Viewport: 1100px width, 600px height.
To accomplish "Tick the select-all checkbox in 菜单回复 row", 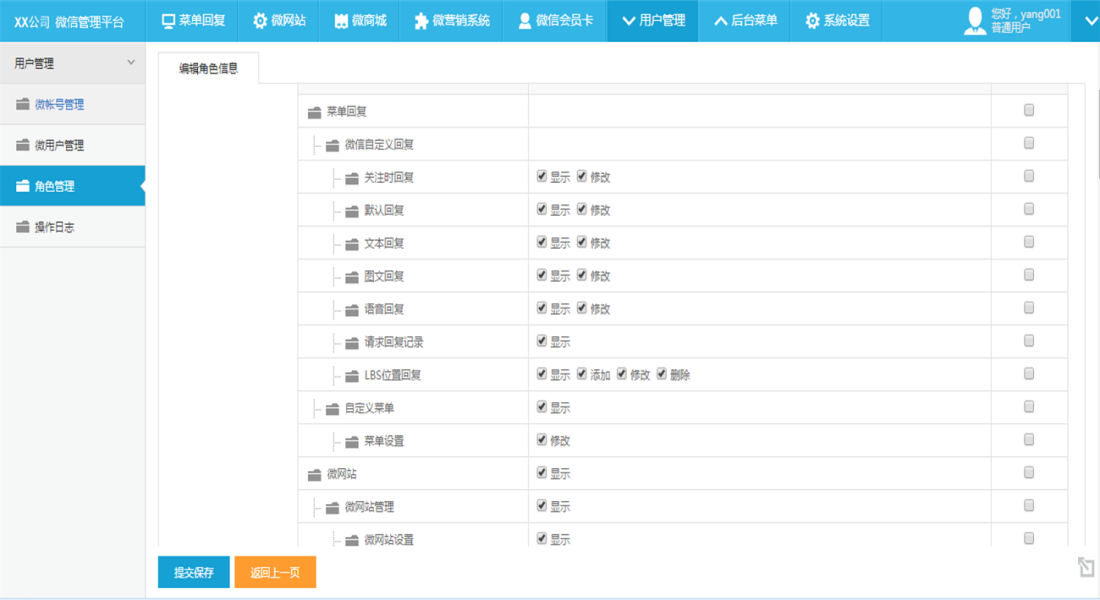I will pos(1029,110).
